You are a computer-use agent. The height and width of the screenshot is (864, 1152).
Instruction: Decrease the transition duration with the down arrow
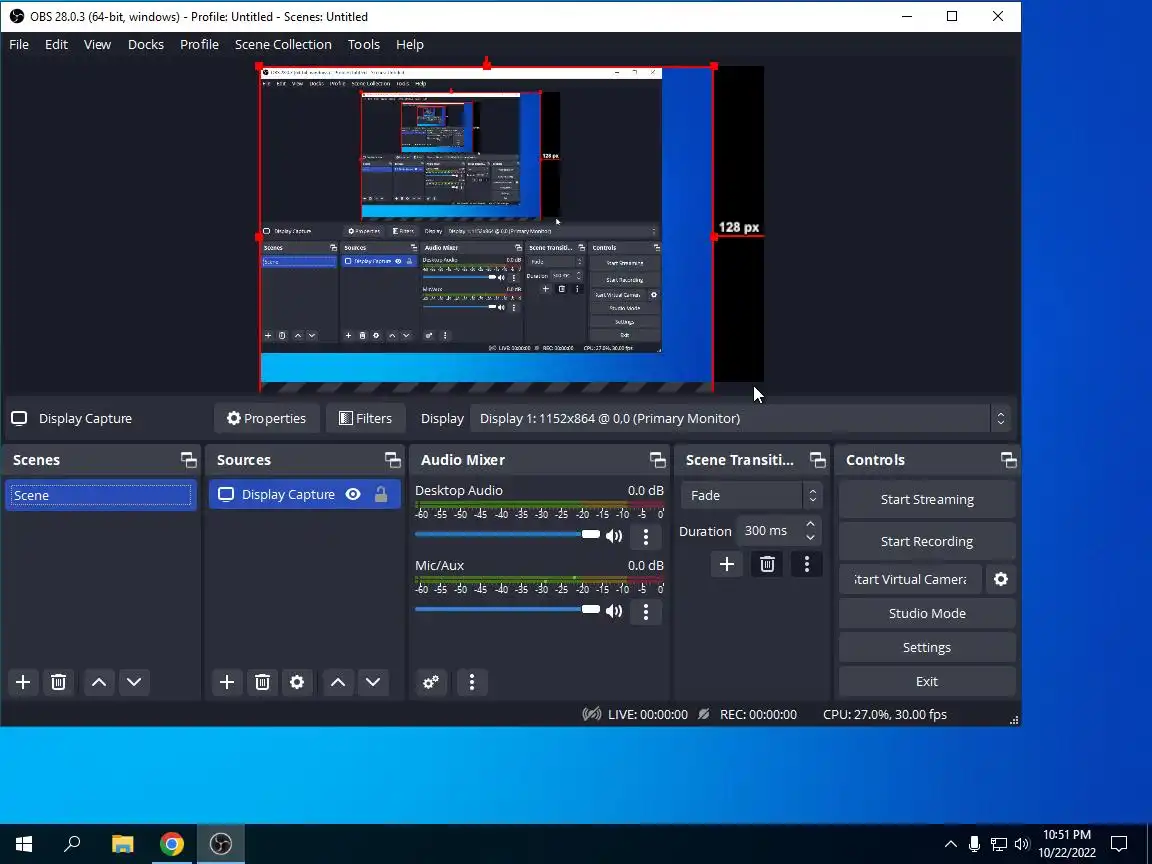[x=810, y=537]
